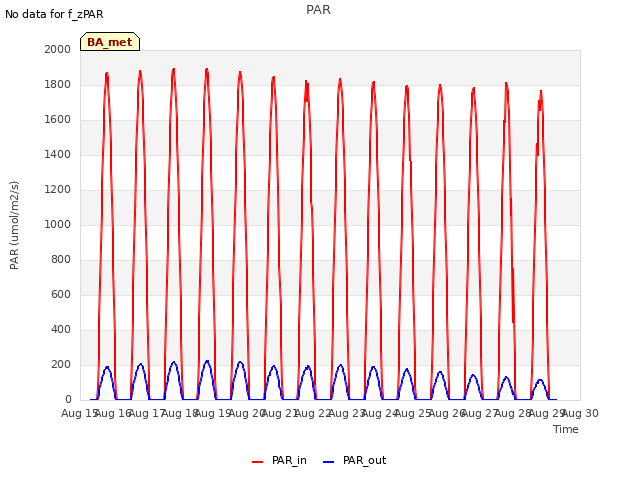Click the 1200 y-axis tick label
Screen dimensions: 640x480
click(x=58, y=189)
